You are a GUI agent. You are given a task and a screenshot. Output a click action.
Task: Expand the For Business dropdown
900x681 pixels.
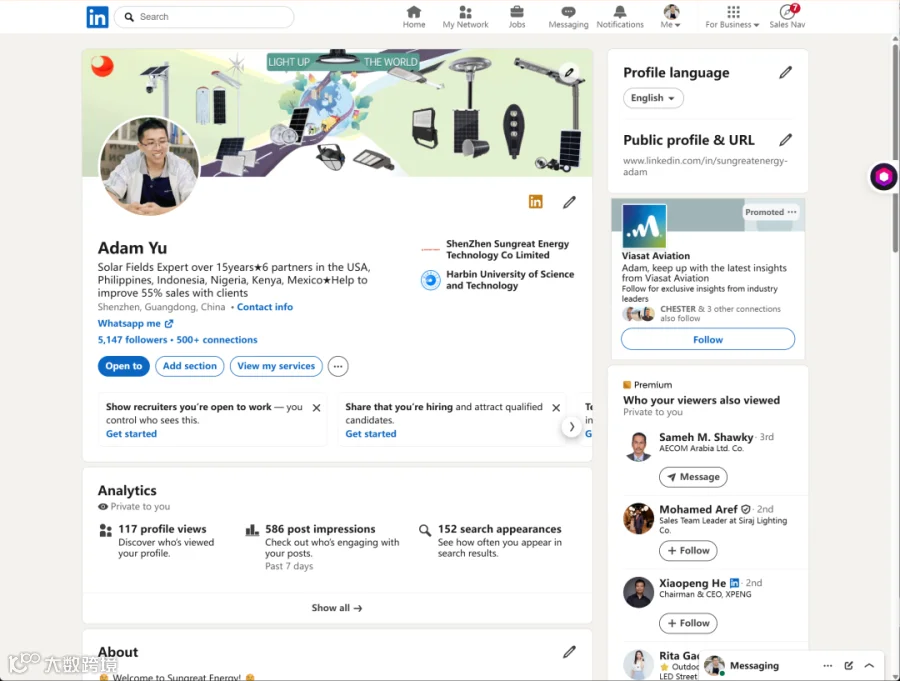point(732,17)
